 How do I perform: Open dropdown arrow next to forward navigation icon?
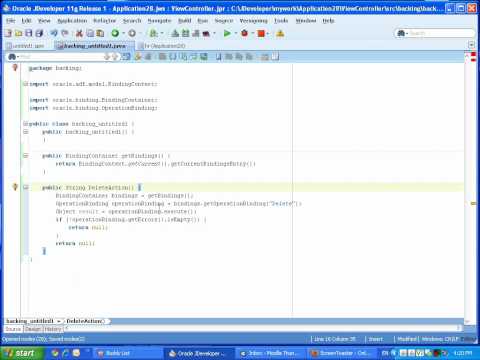pos(140,33)
